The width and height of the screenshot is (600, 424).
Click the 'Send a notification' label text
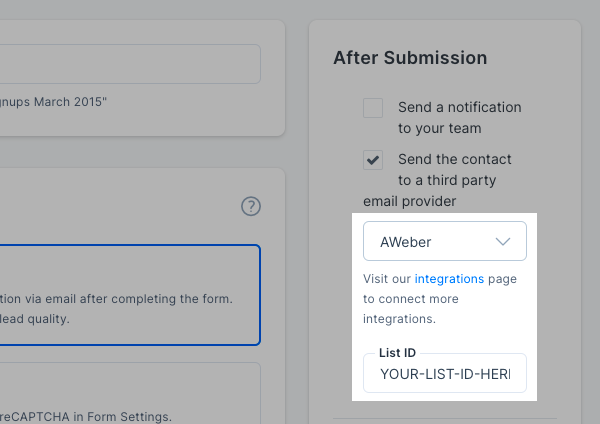click(x=459, y=107)
